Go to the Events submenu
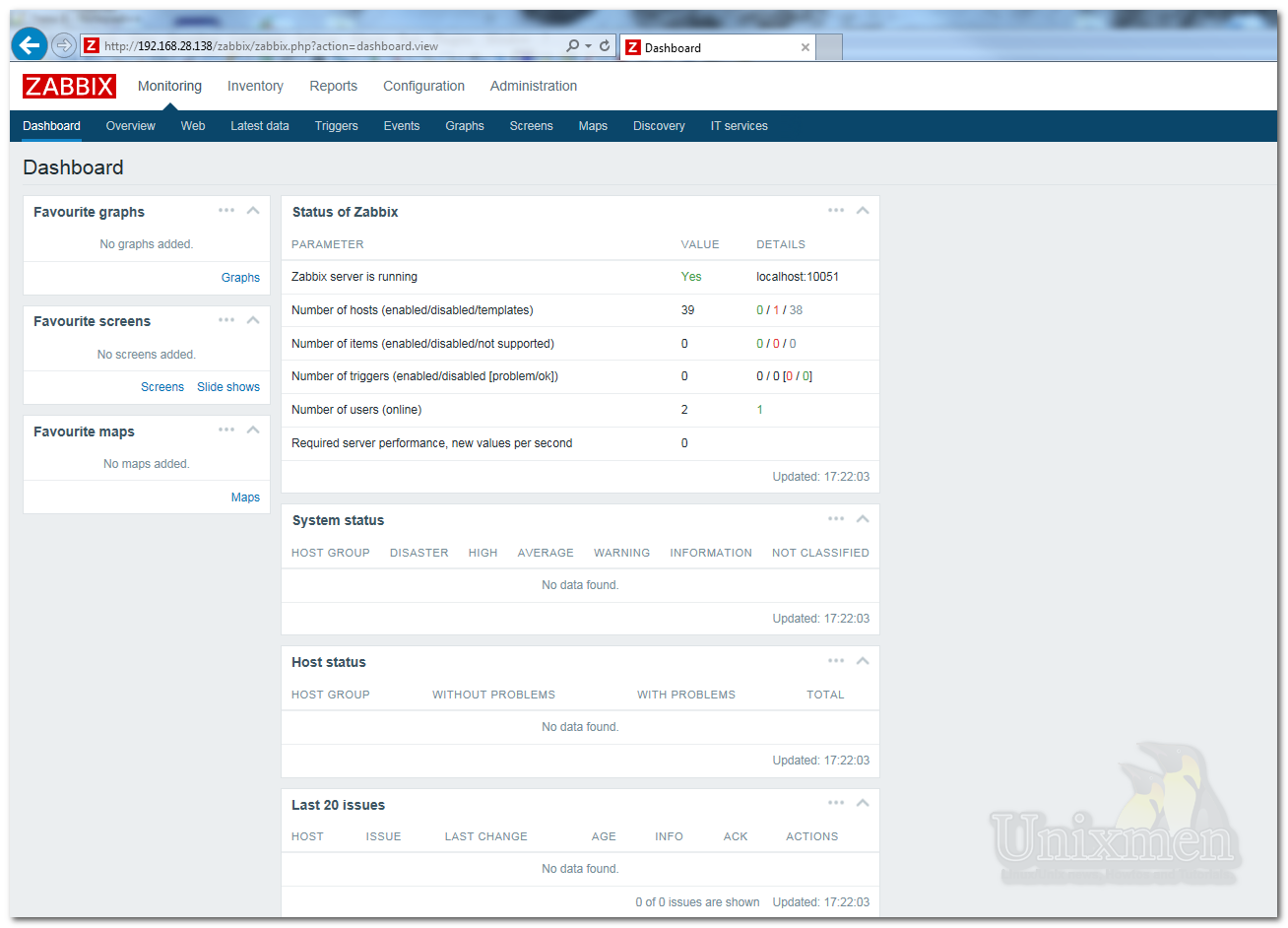The height and width of the screenshot is (928, 1288). point(401,126)
